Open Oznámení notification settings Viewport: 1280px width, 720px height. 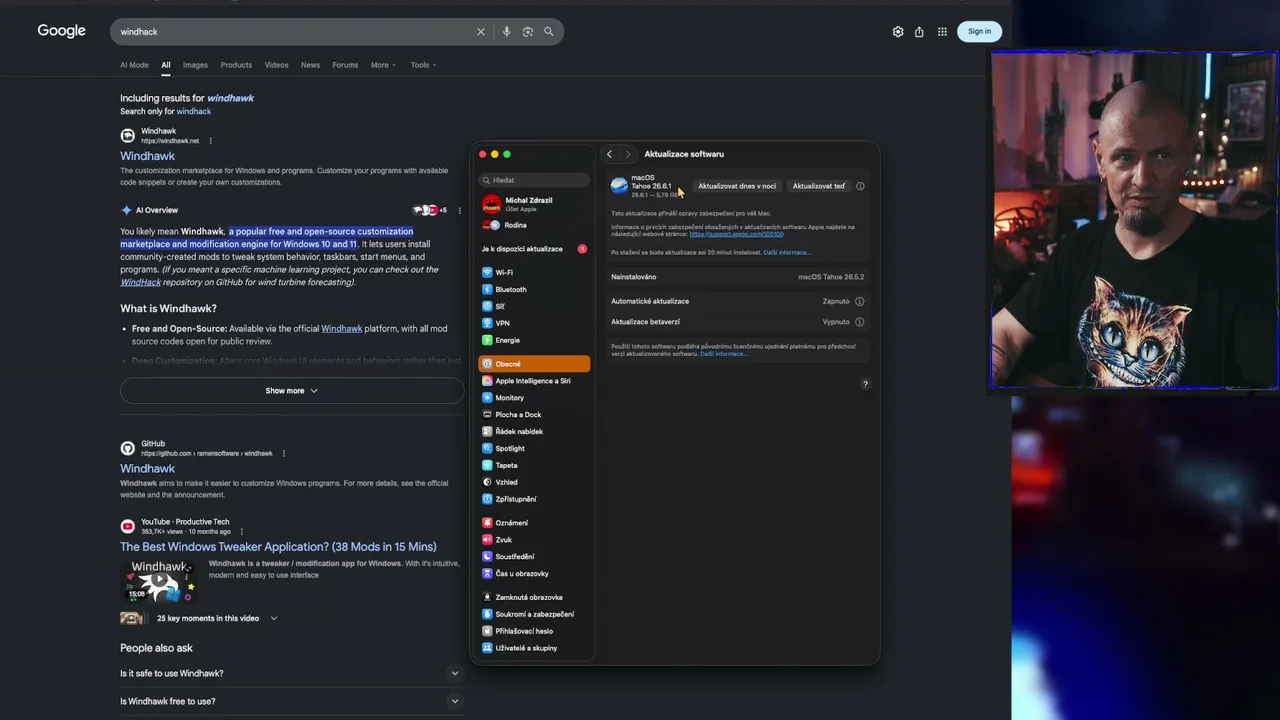click(x=534, y=523)
